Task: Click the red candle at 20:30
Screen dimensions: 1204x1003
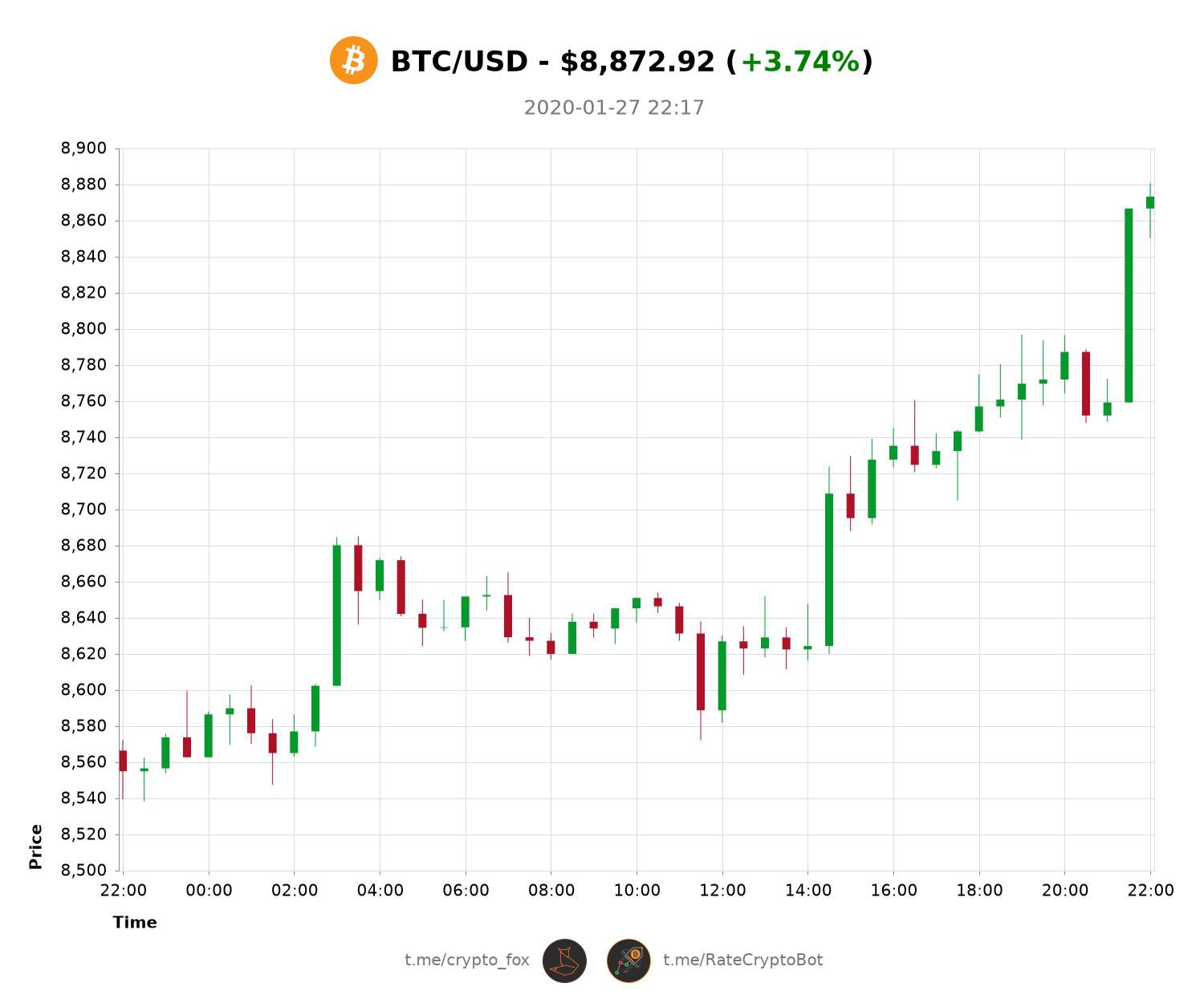Action: (x=1086, y=384)
